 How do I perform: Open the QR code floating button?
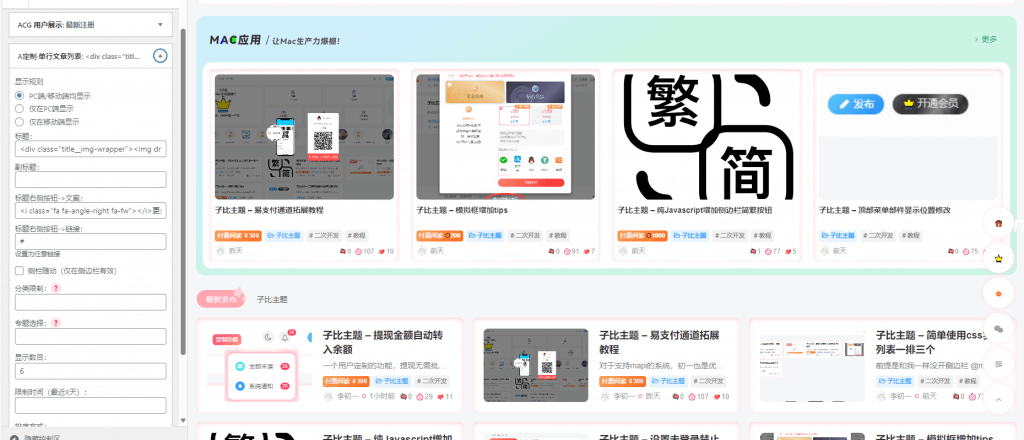(998, 364)
